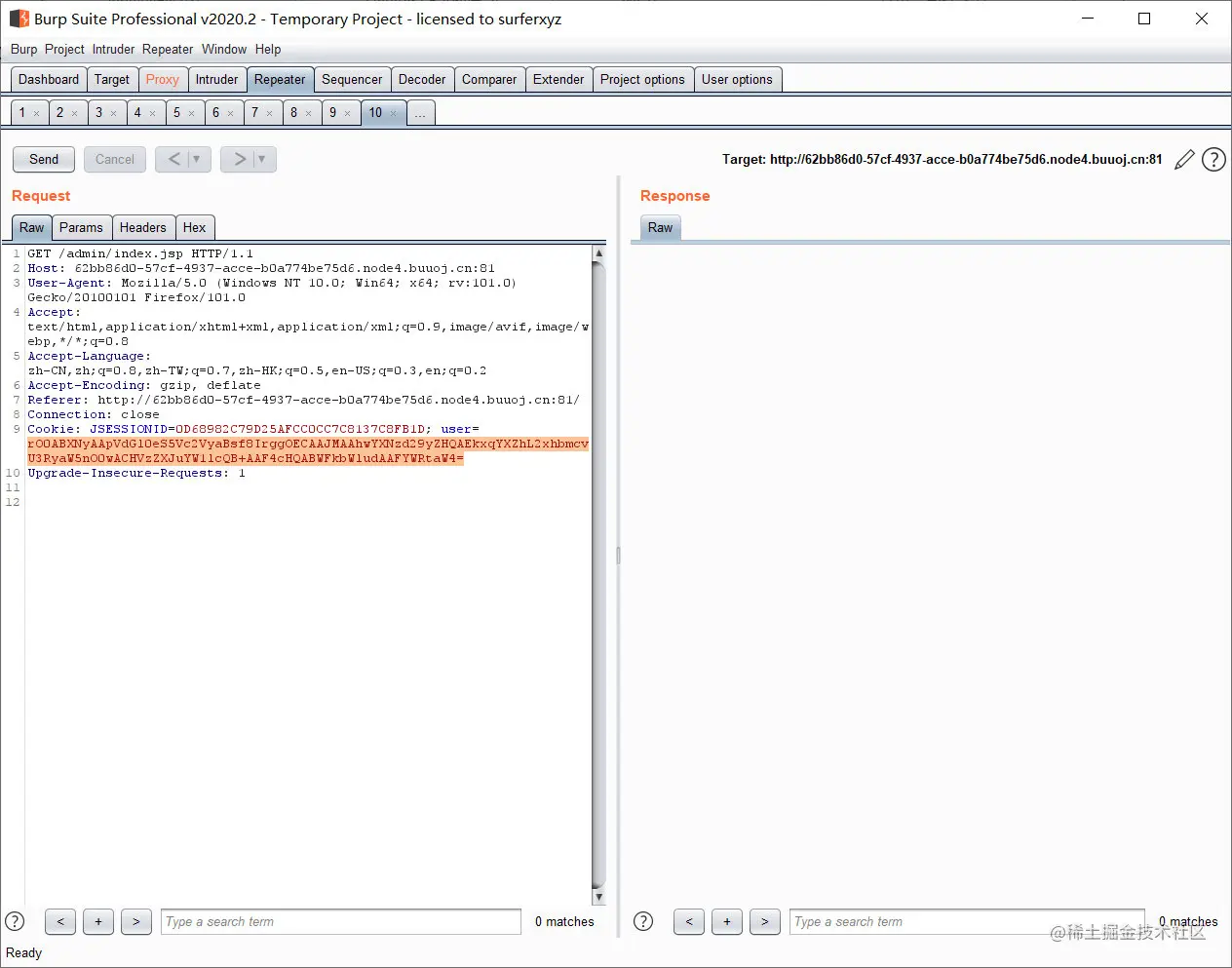Click the GET /admin/index.jsp request line
This screenshot has height=968, width=1232.
[x=140, y=253]
